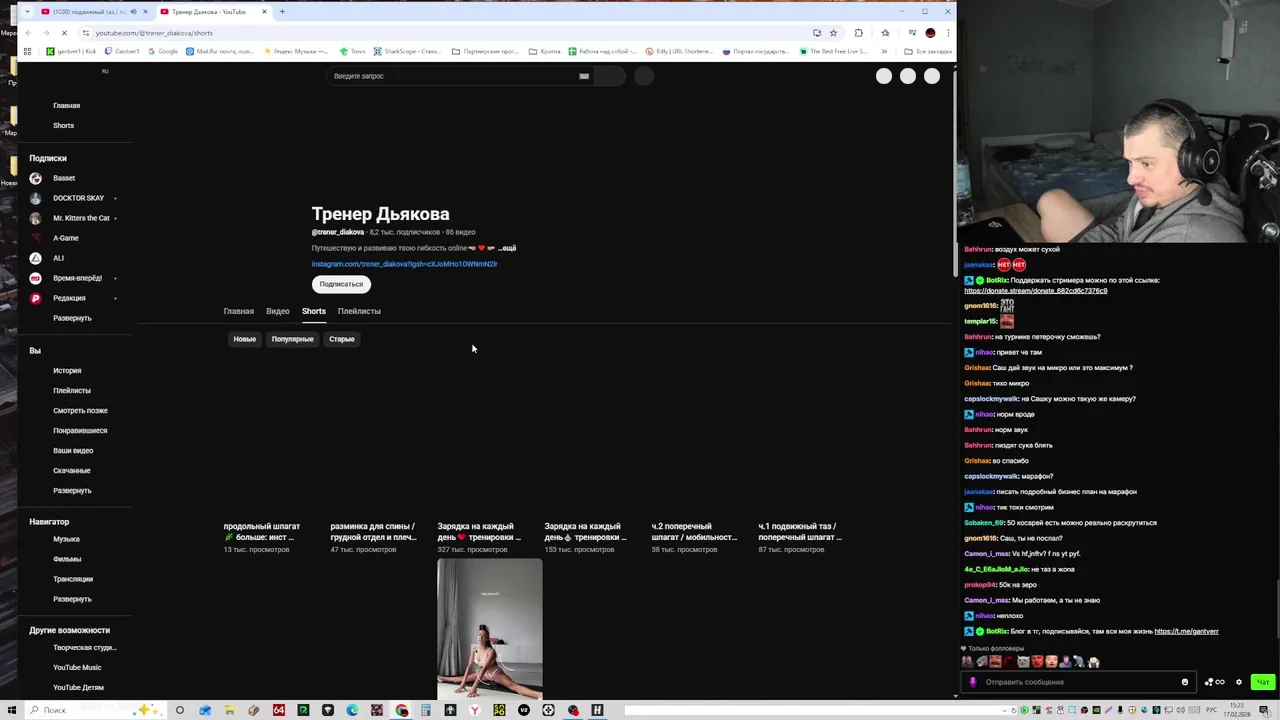Click the on-screen keyboard icon in YouTube search
The width and height of the screenshot is (1280, 720).
point(584,76)
